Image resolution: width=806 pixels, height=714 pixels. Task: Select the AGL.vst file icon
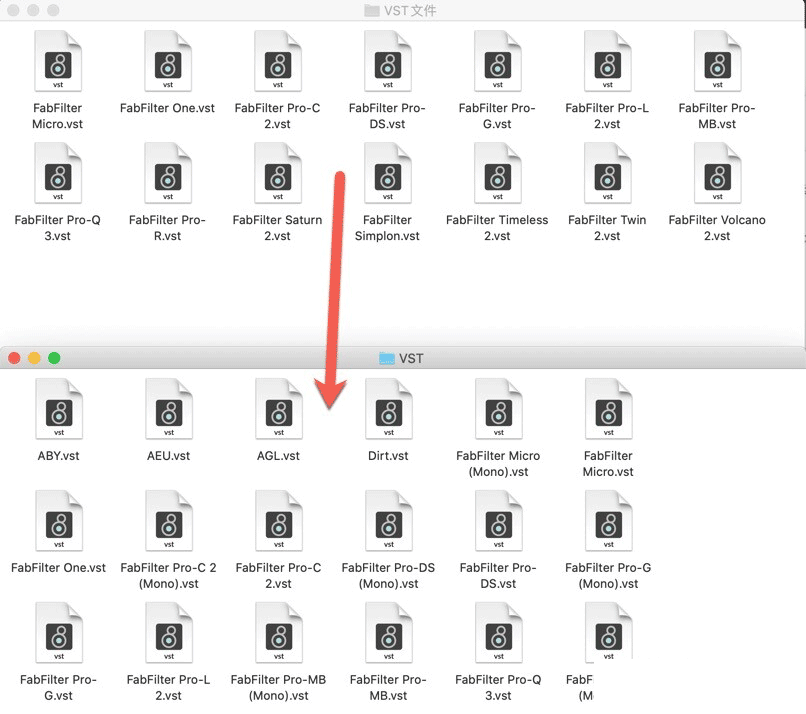(x=279, y=409)
